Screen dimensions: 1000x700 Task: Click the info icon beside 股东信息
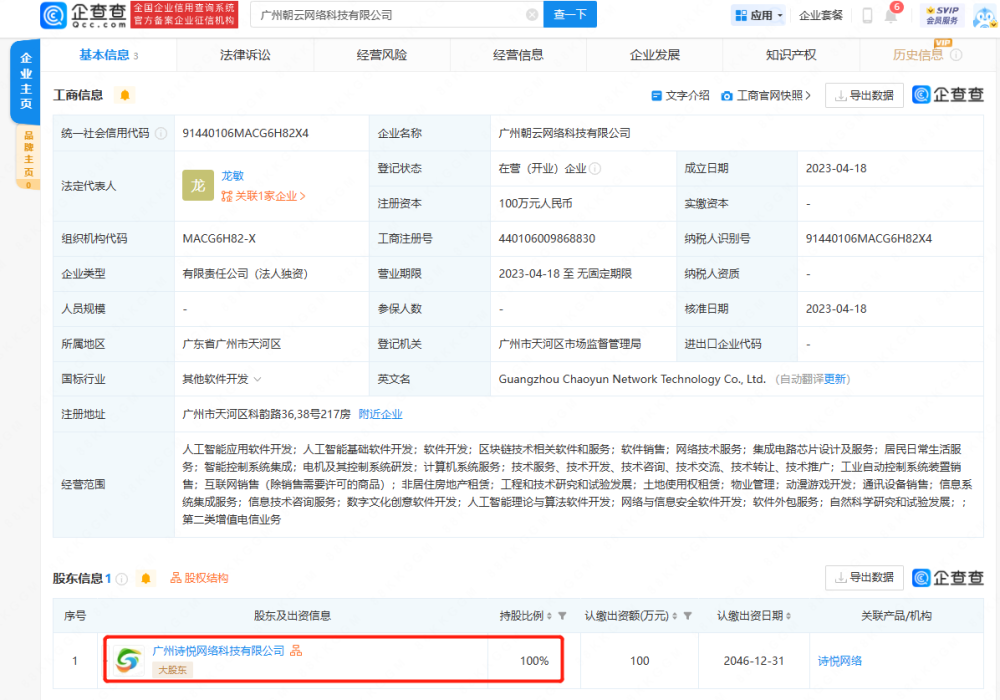coord(122,579)
